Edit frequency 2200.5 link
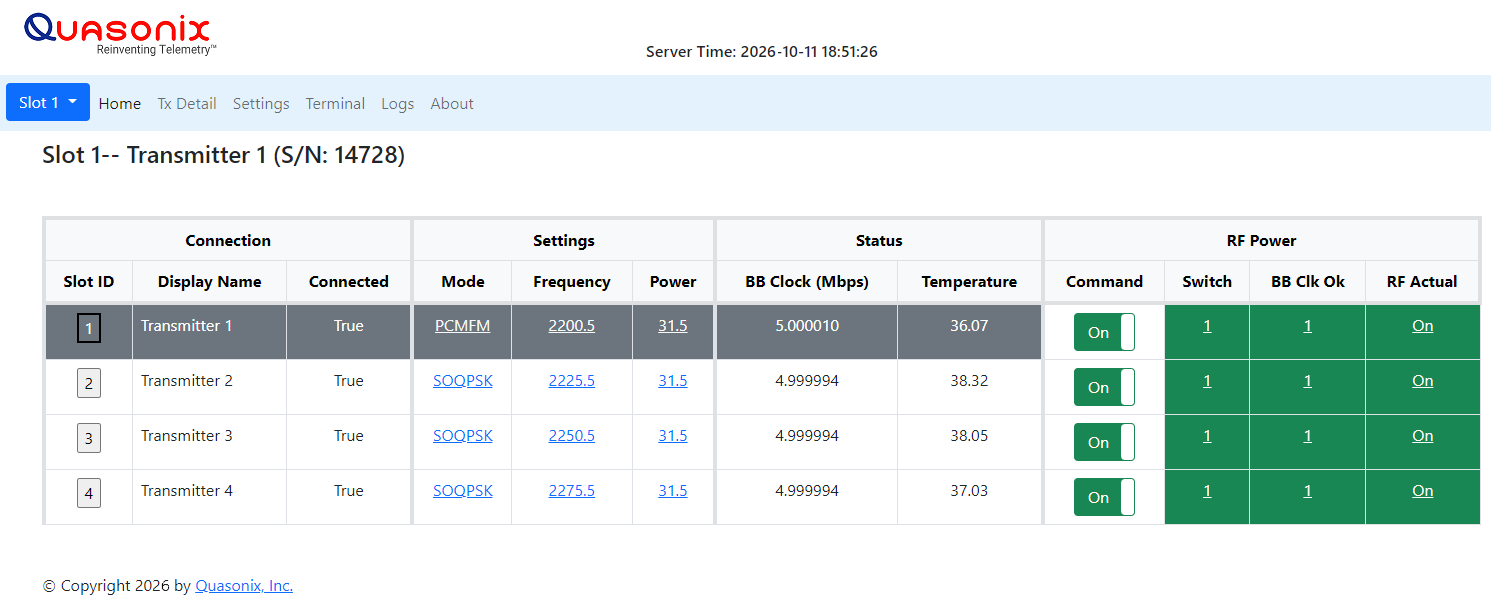 (x=572, y=326)
